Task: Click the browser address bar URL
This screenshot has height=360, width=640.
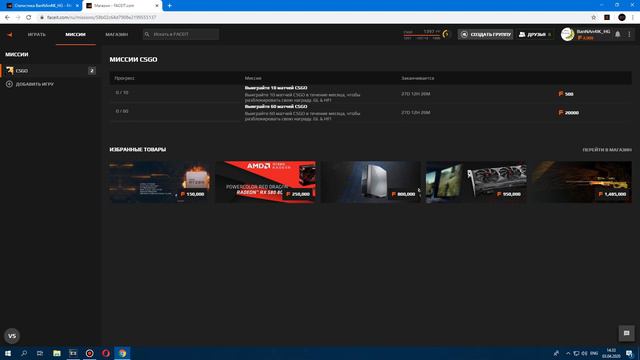Action: [101, 18]
